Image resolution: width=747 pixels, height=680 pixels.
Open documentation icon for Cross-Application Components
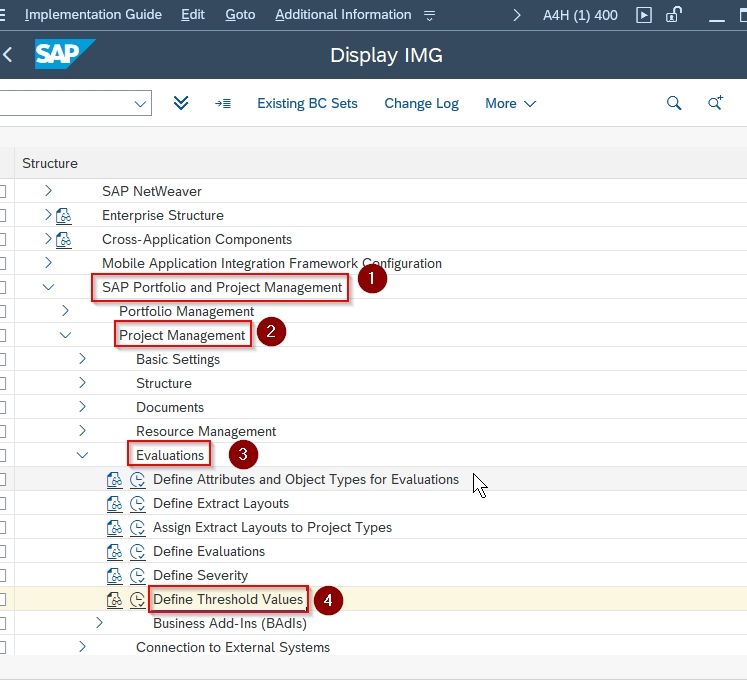[64, 240]
